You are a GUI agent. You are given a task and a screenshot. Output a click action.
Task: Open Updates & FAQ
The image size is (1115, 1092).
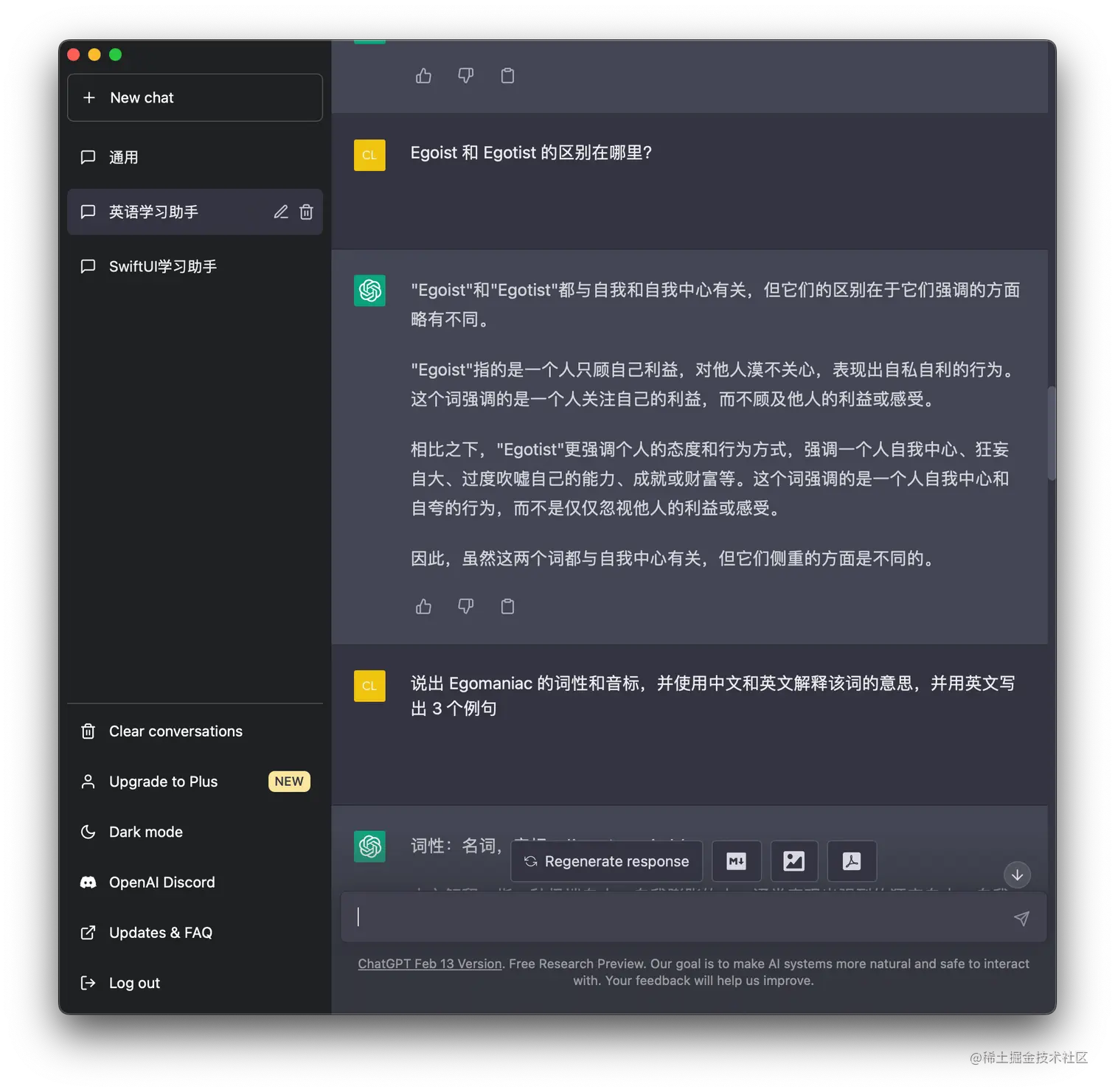click(195, 933)
